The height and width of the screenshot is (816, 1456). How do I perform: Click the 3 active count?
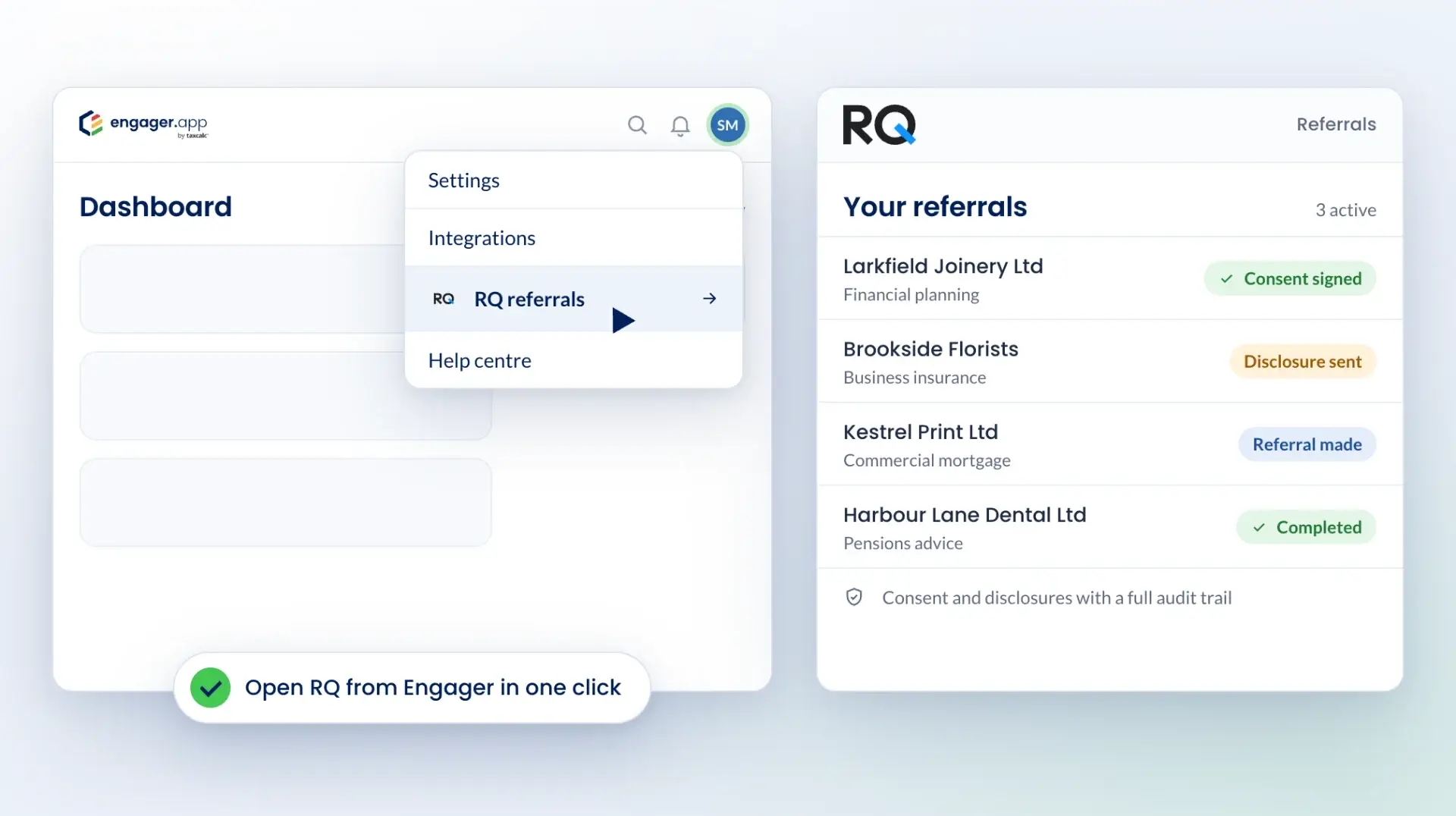(1345, 210)
